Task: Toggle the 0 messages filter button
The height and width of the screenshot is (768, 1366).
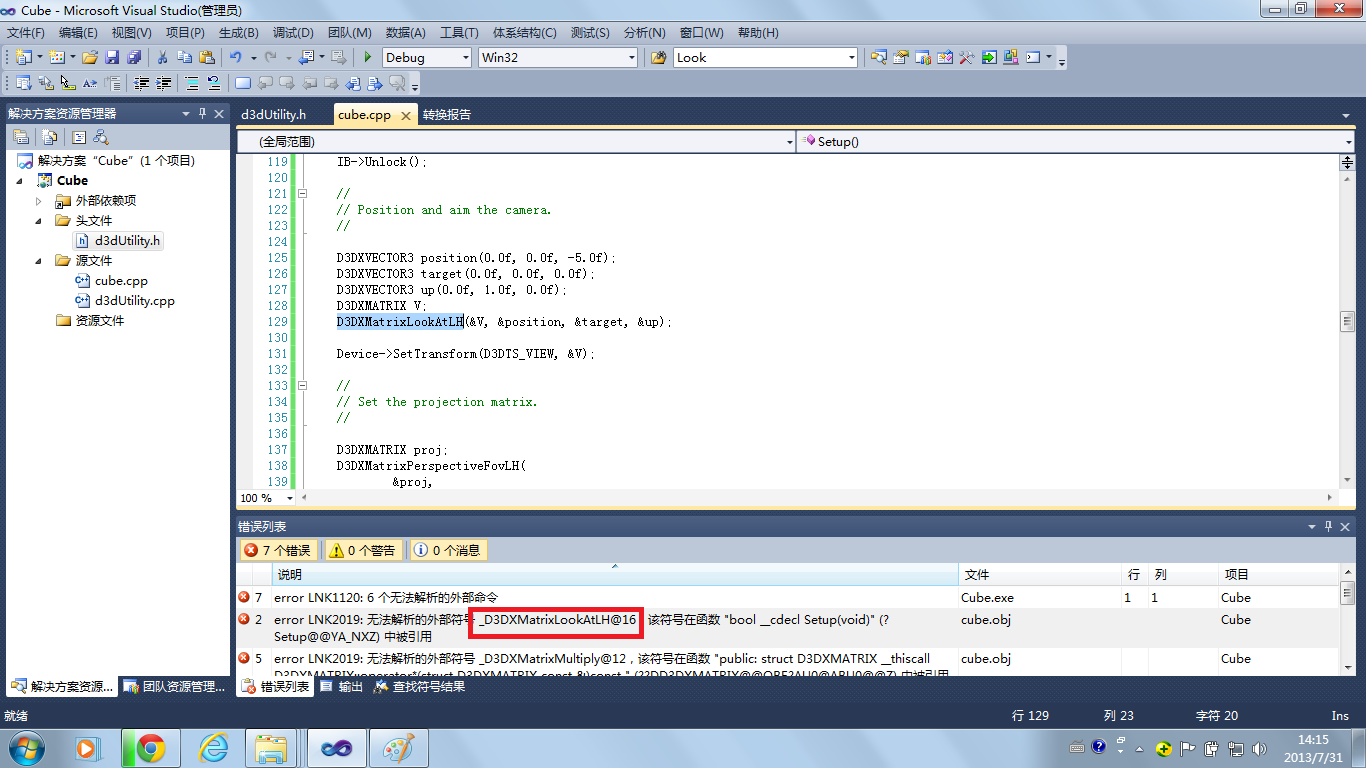Action: click(448, 550)
